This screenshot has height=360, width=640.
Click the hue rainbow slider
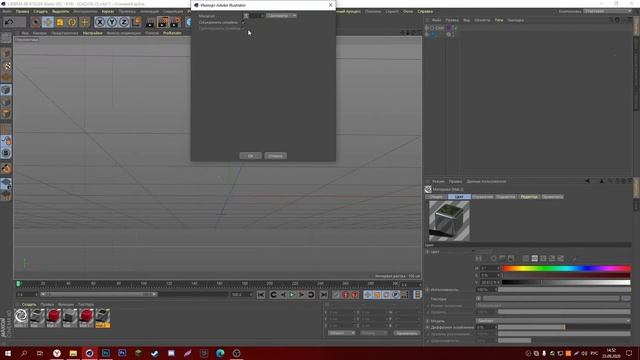point(566,268)
